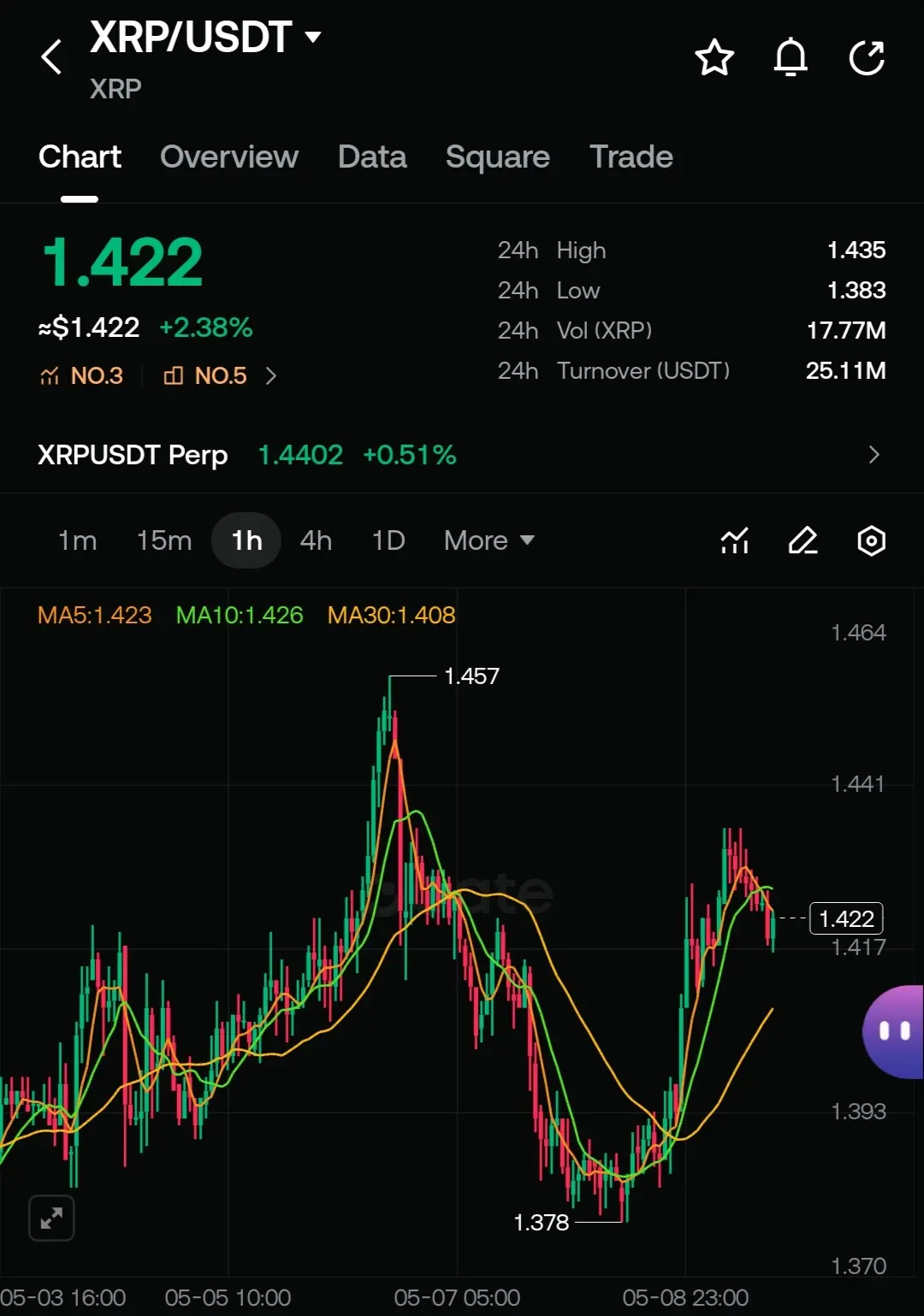The width and height of the screenshot is (924, 1316).
Task: Tap the 1.457 high marker on chart
Action: (x=471, y=676)
